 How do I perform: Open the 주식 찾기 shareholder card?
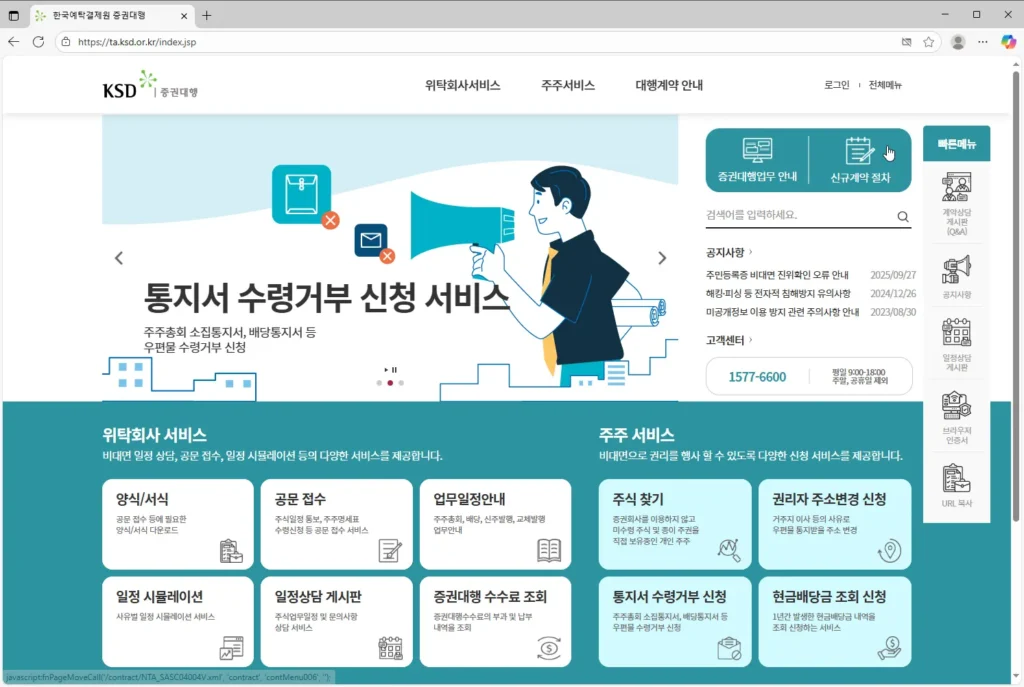[675, 524]
